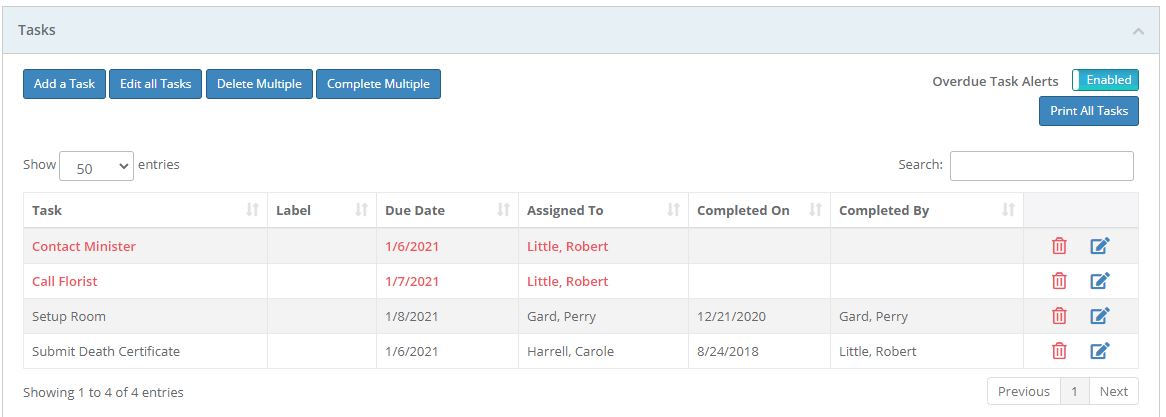Viewport: 1166px width, 417px height.
Task: Delete the Setup Room task
Action: [1059, 316]
